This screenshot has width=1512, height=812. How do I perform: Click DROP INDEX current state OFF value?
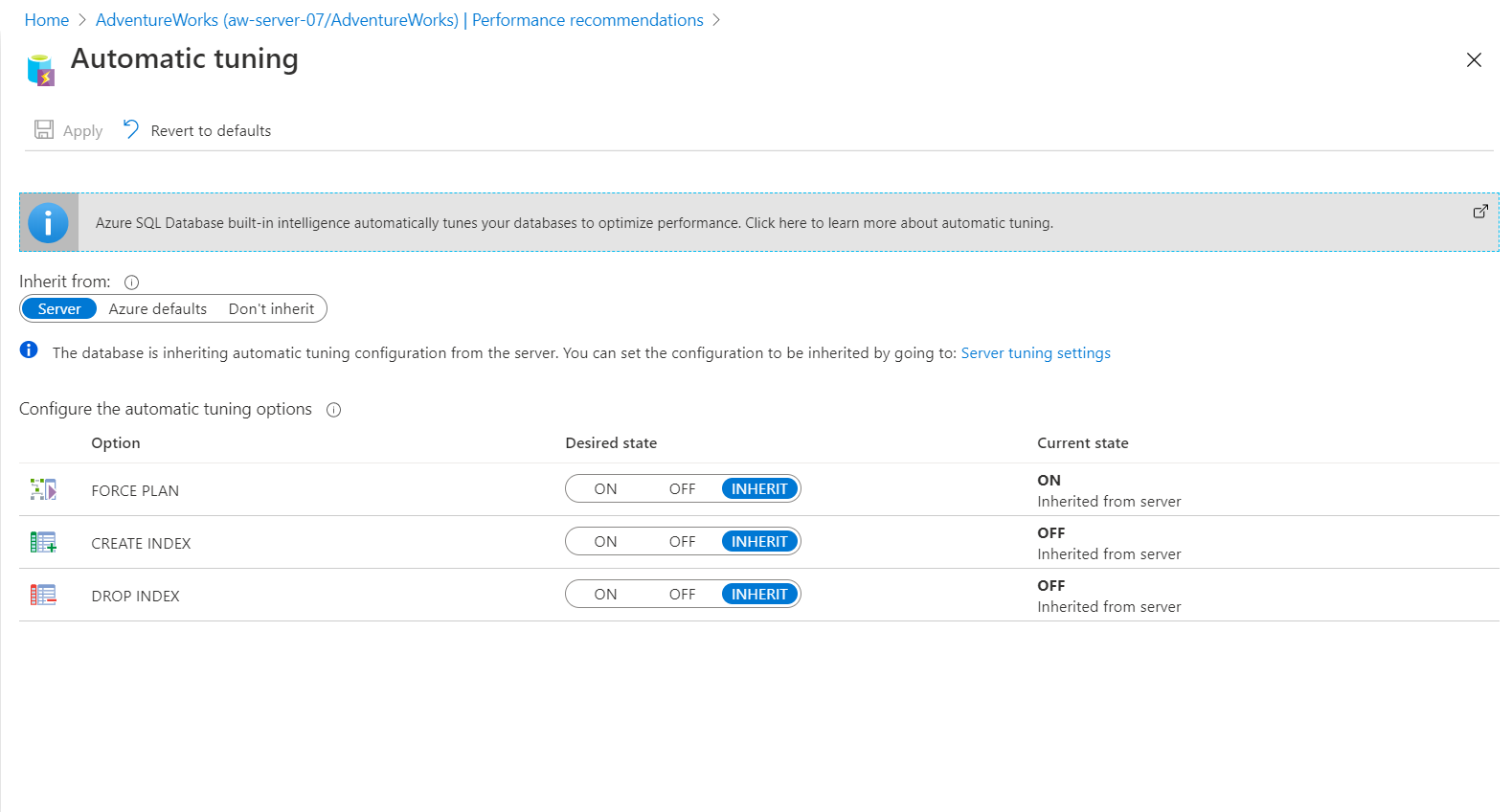pyautogui.click(x=1050, y=585)
